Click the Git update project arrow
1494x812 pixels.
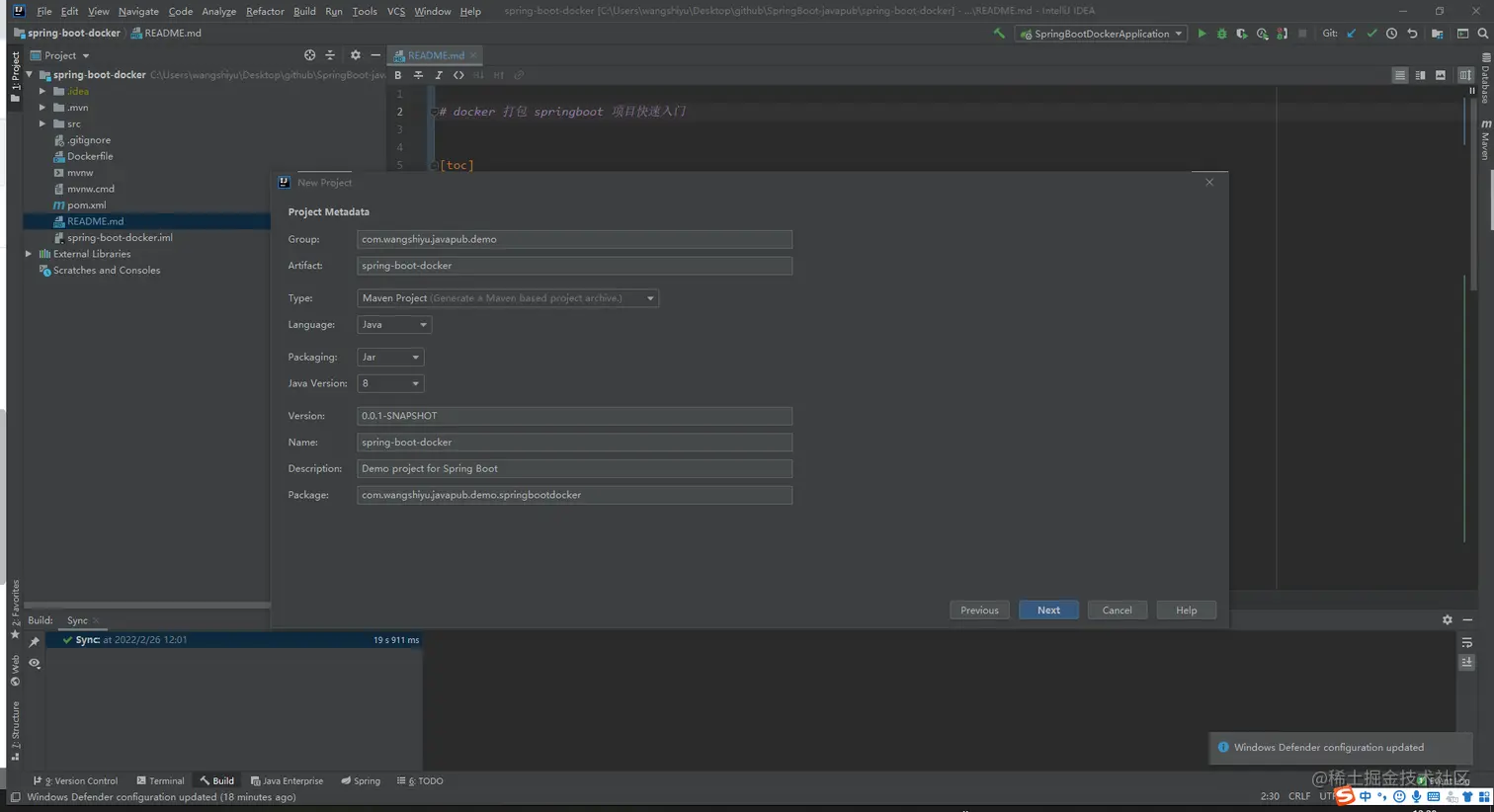pos(1352,34)
